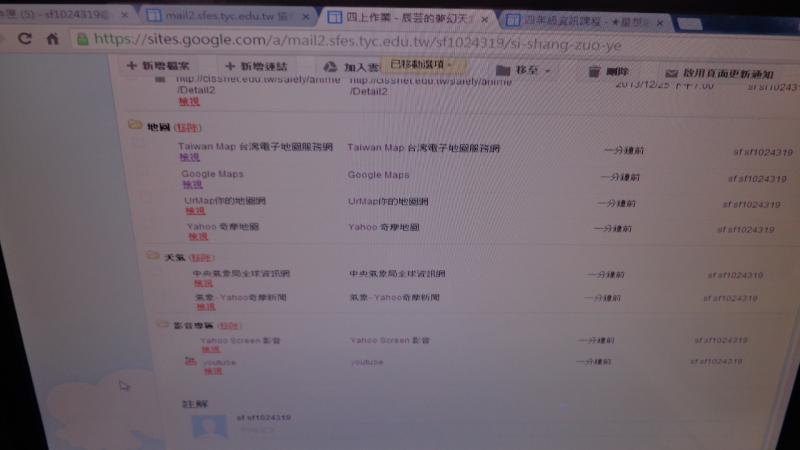
Task: Click 檢視 under 中央氣象局全球資訊網
Action: 203,283
